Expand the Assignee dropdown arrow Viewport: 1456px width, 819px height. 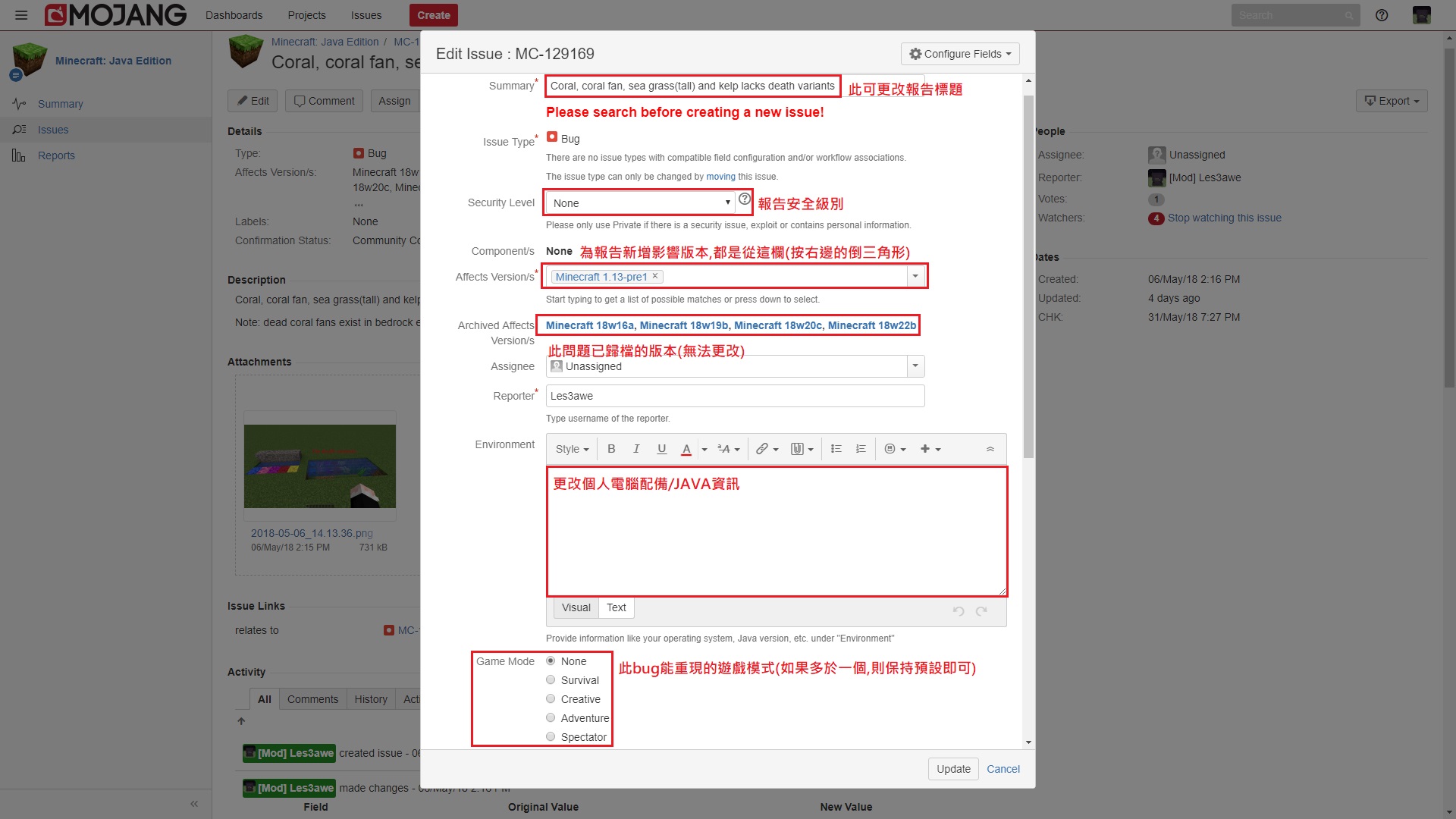(x=915, y=366)
